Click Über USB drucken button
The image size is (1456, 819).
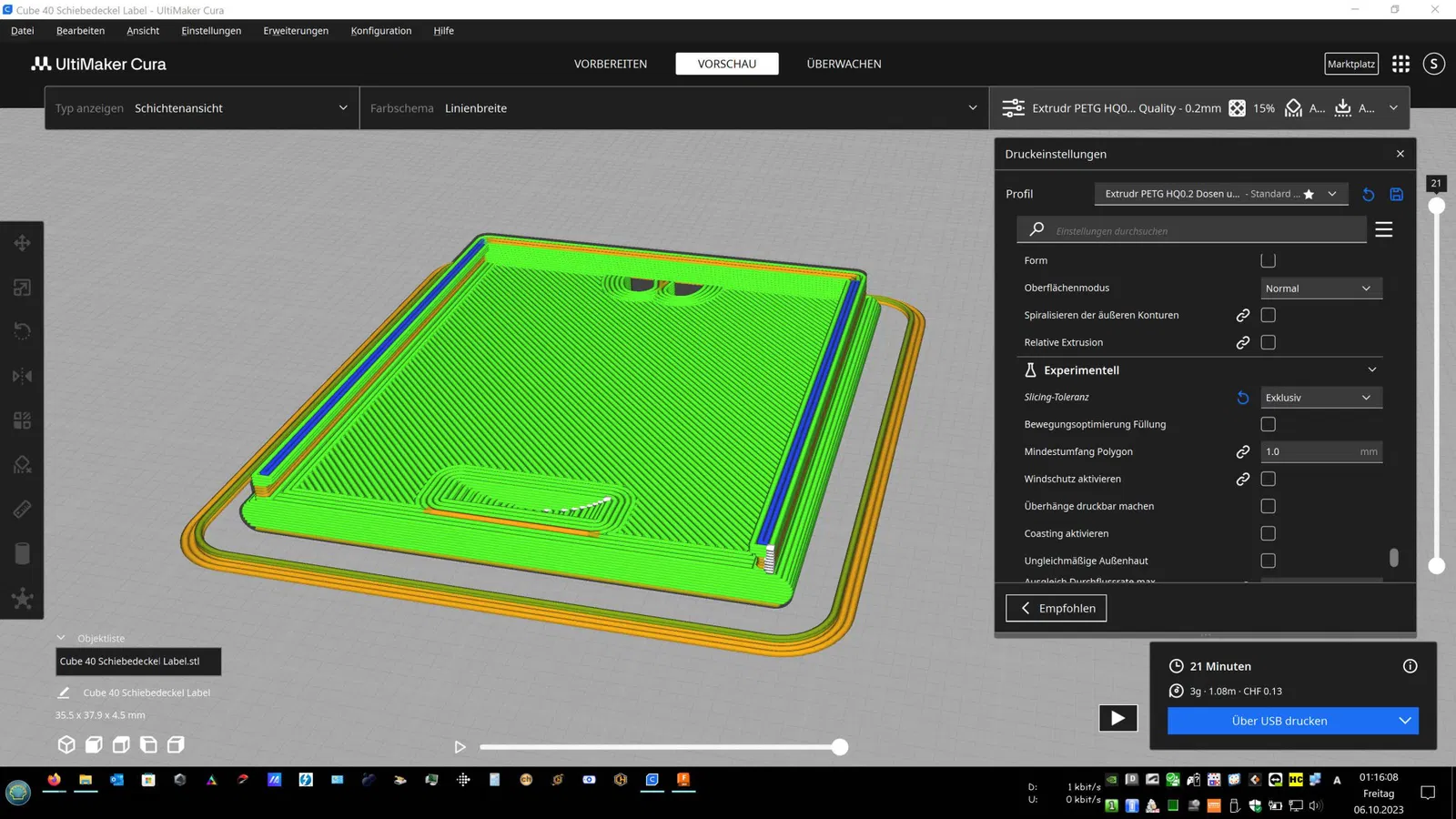tap(1279, 721)
